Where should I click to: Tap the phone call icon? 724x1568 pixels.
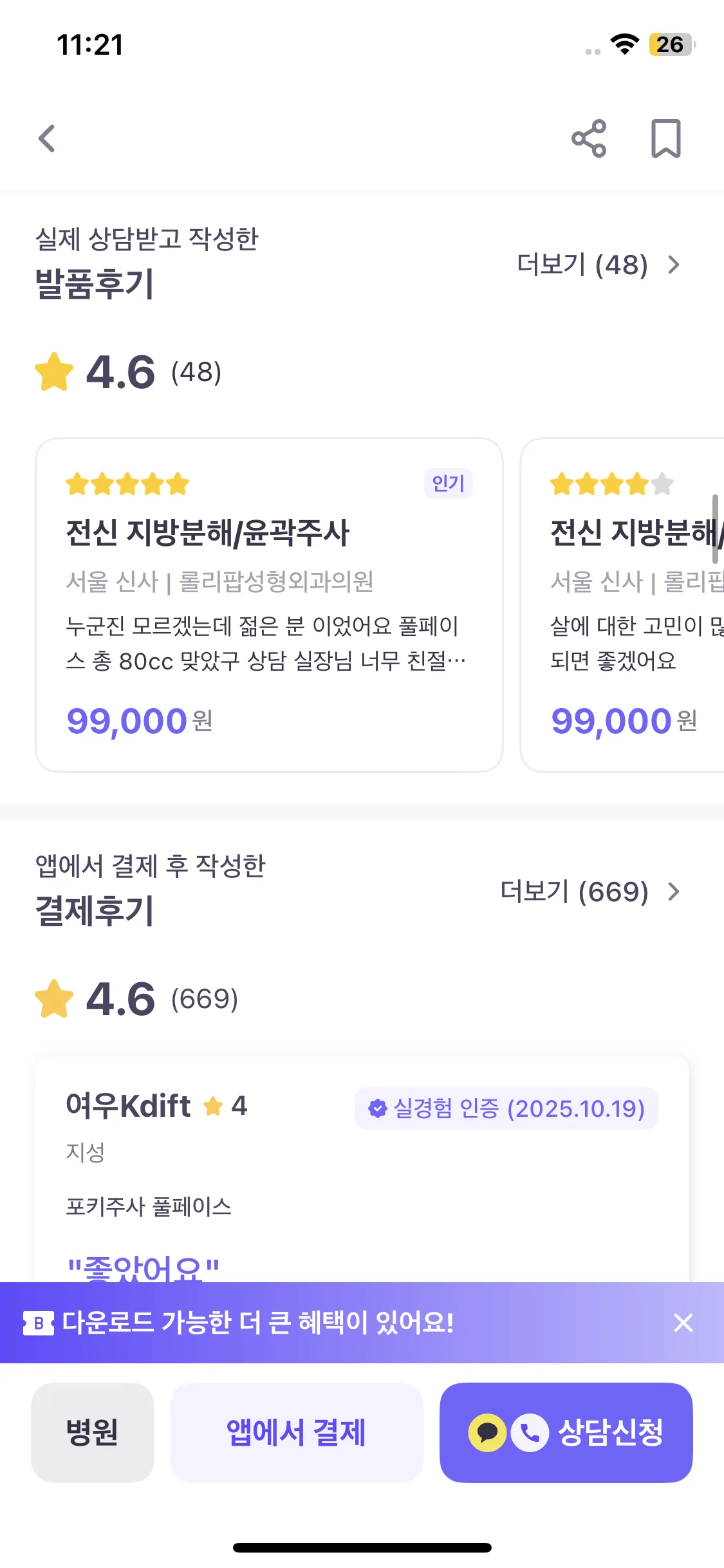(530, 1432)
